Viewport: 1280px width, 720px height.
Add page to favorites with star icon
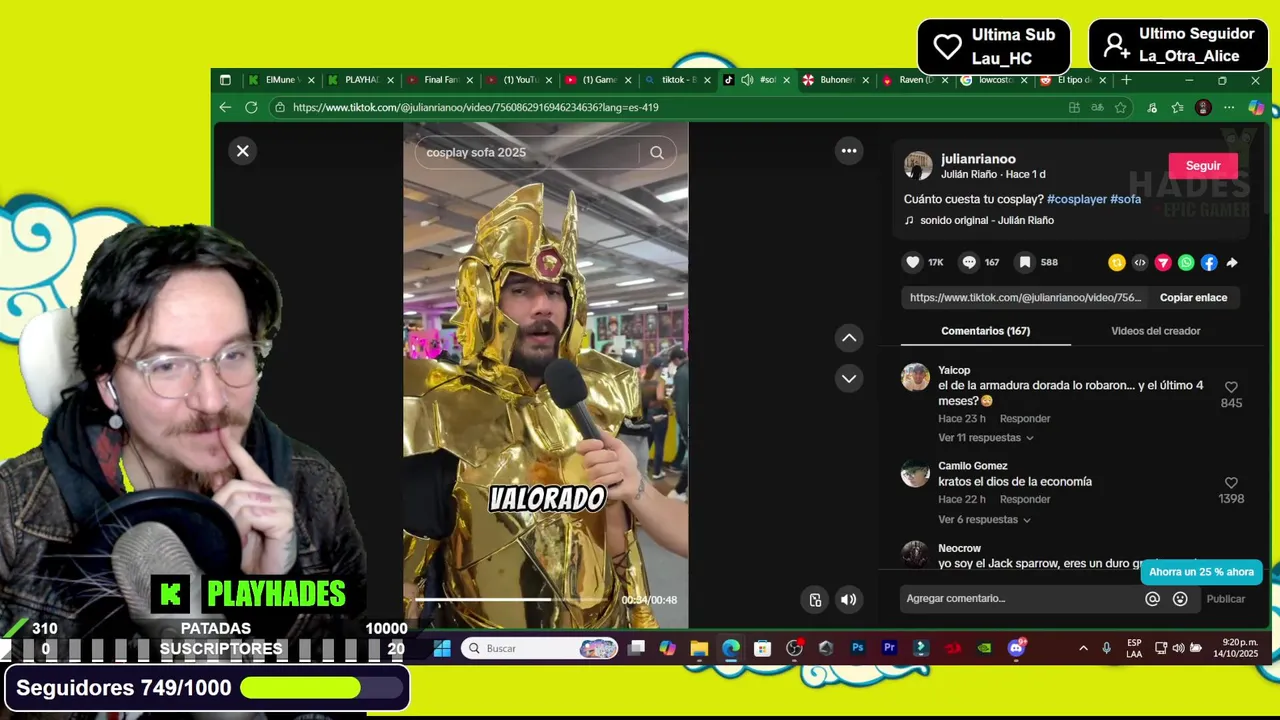(1121, 107)
